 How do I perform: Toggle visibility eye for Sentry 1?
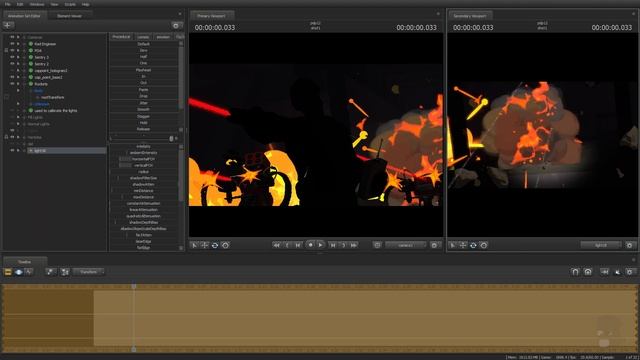[12, 57]
